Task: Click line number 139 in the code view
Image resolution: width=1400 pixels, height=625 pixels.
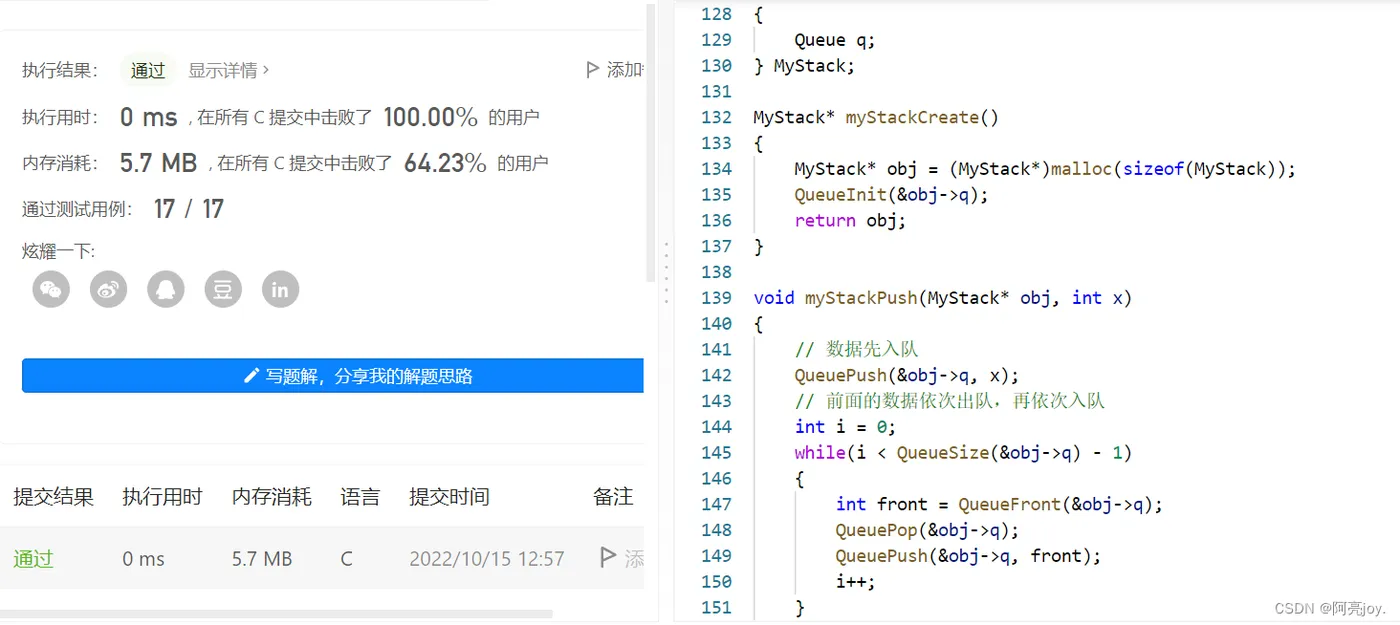Action: pos(717,297)
